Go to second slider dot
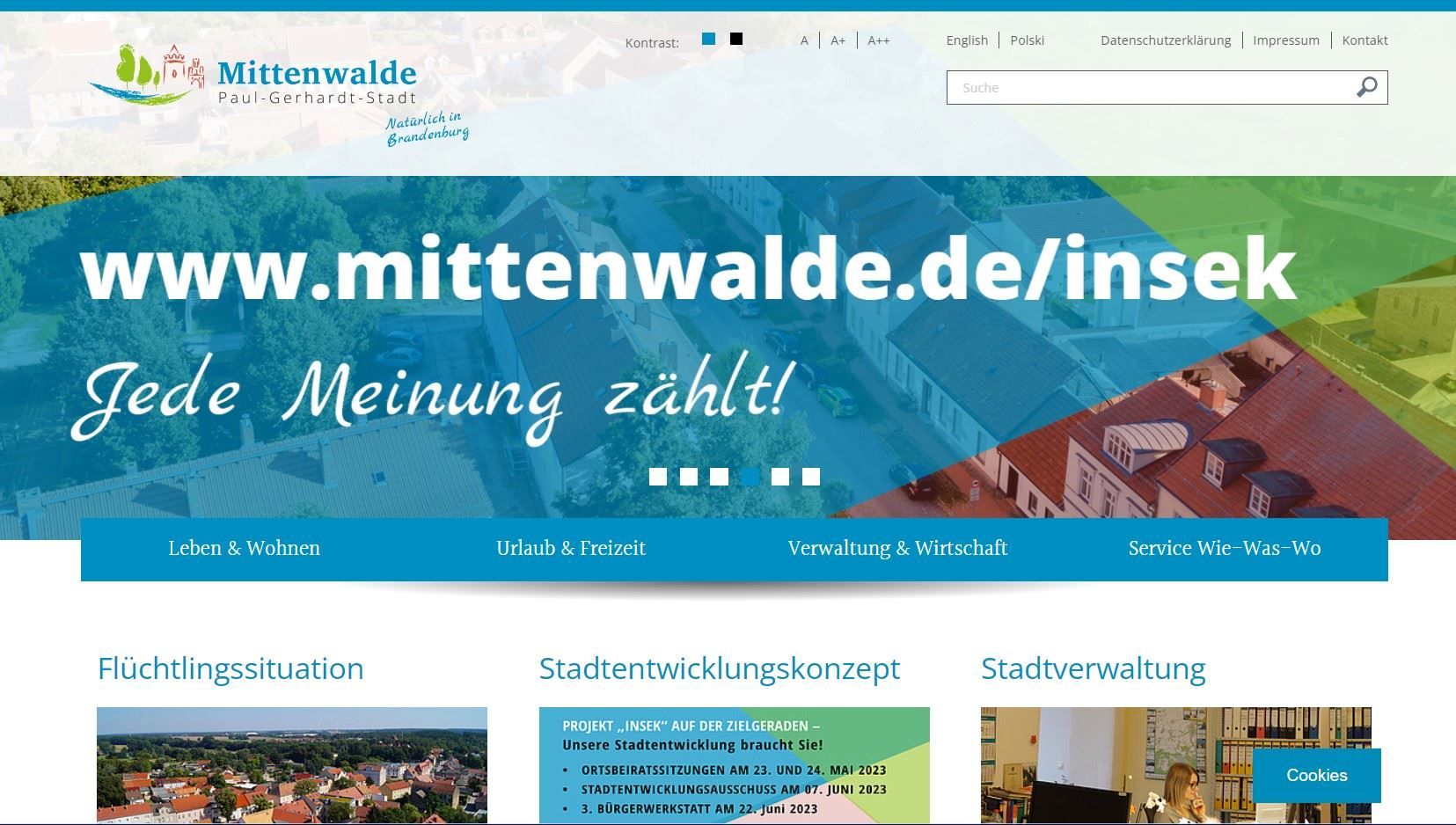 coord(689,477)
